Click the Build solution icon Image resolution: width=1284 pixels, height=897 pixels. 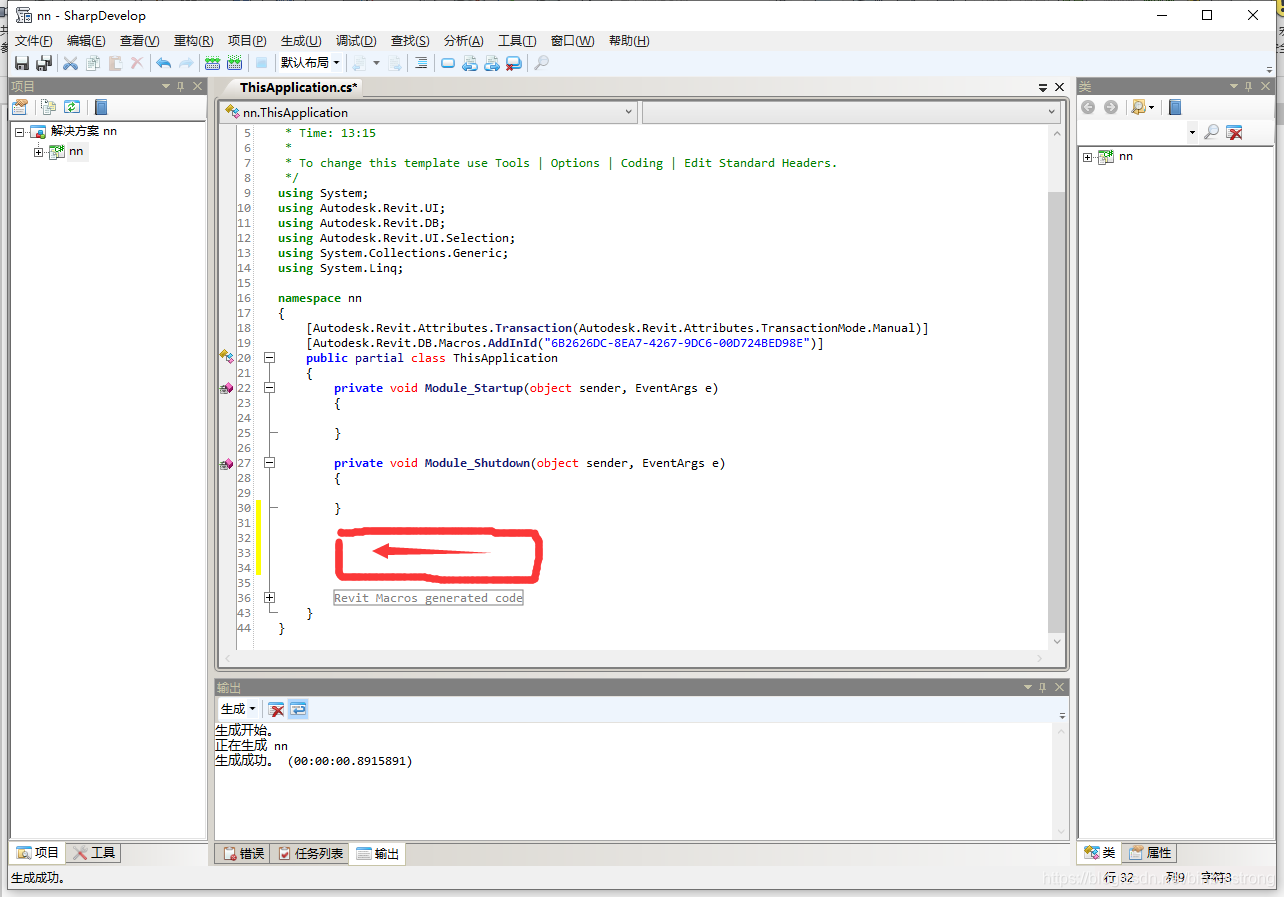[x=212, y=63]
